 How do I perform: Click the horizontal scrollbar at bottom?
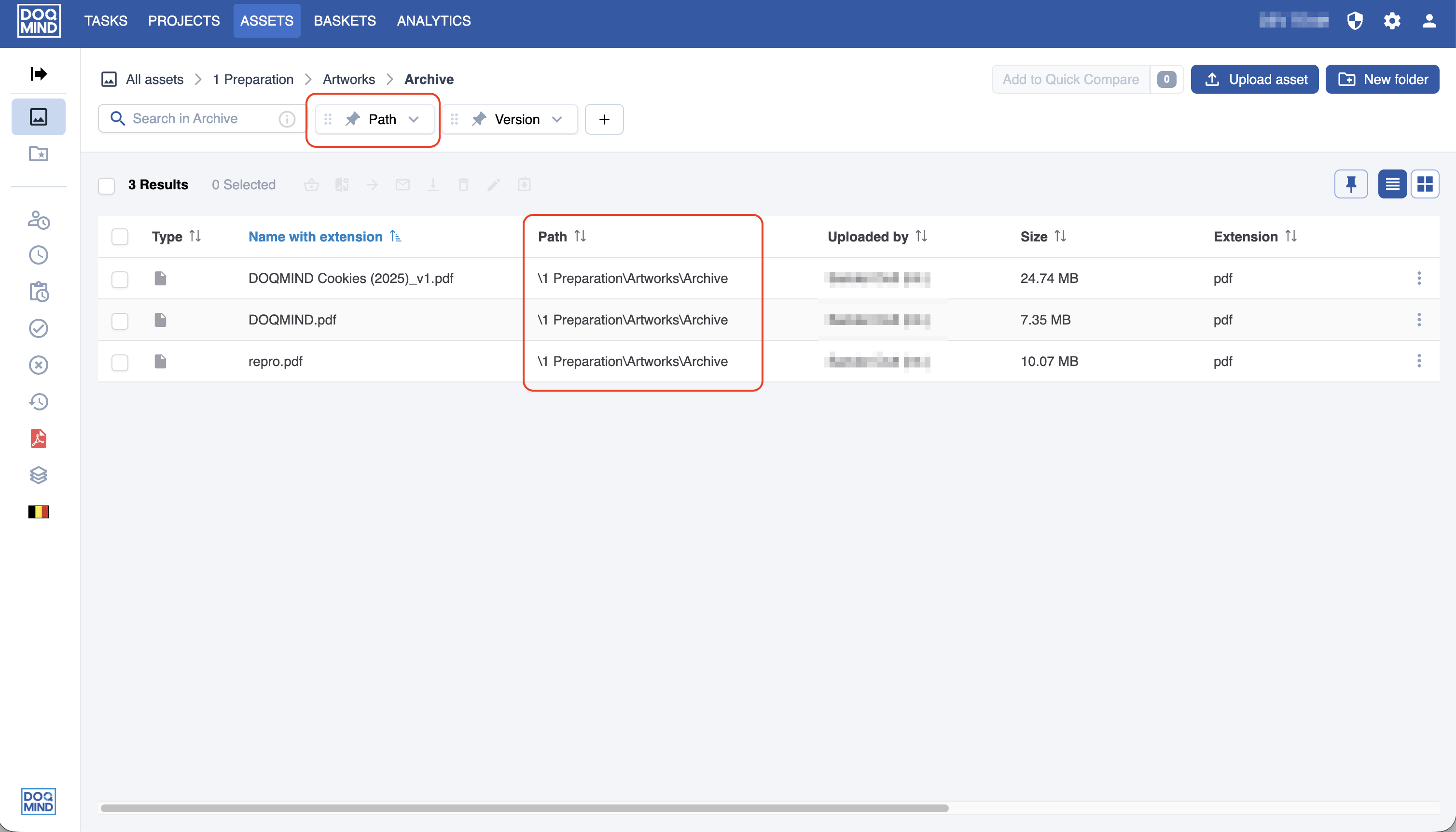(x=524, y=808)
